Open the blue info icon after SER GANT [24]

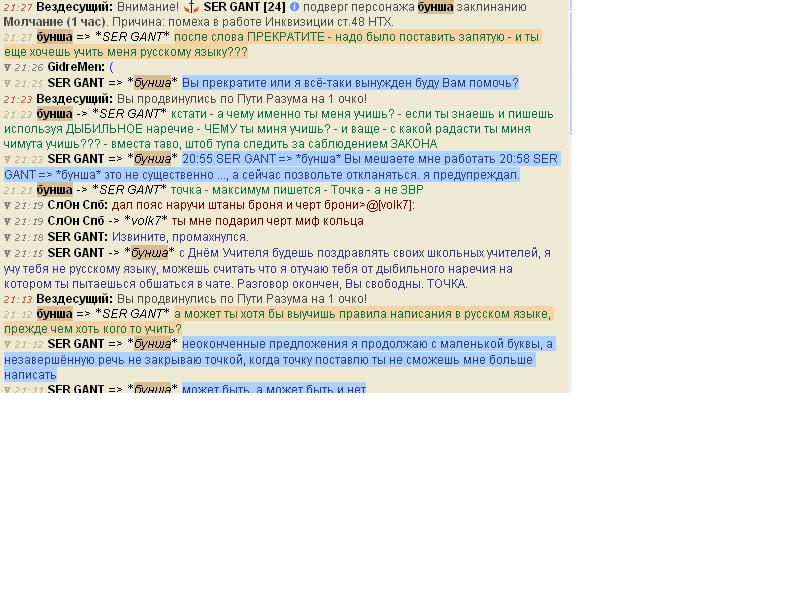tap(294, 7)
